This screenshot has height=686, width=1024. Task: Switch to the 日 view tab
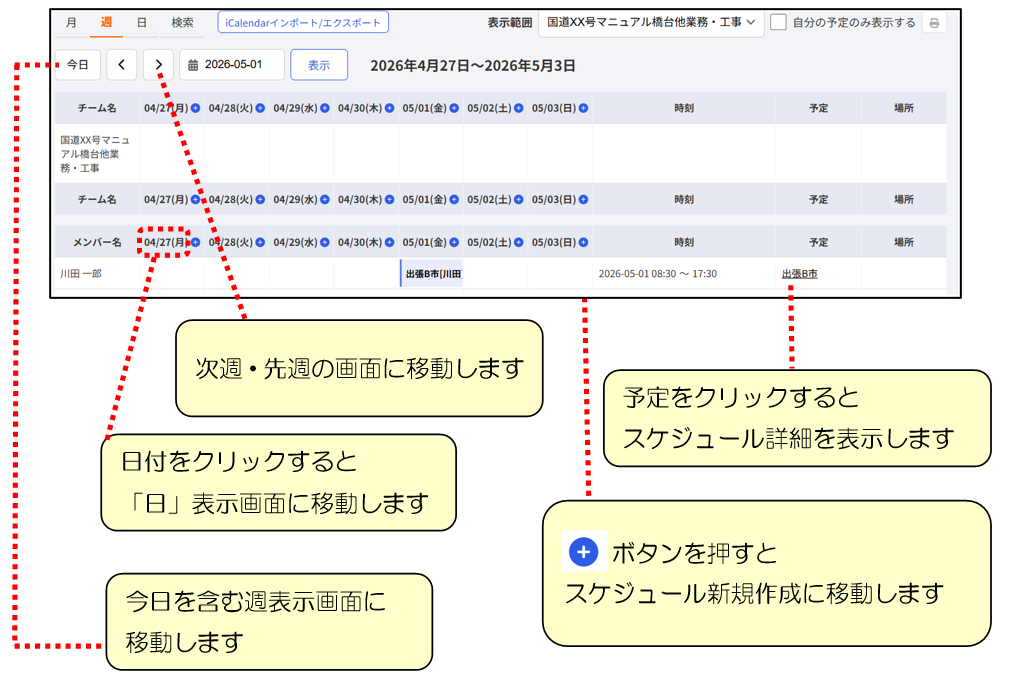pos(142,23)
